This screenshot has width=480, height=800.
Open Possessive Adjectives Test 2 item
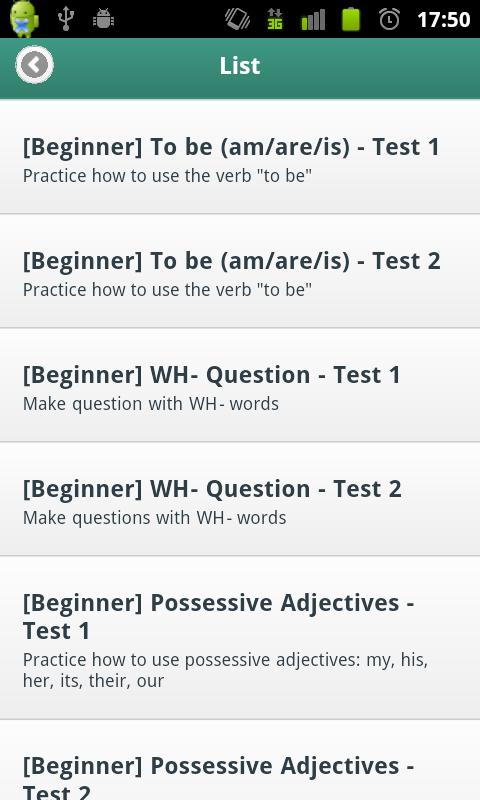[x=240, y=760]
